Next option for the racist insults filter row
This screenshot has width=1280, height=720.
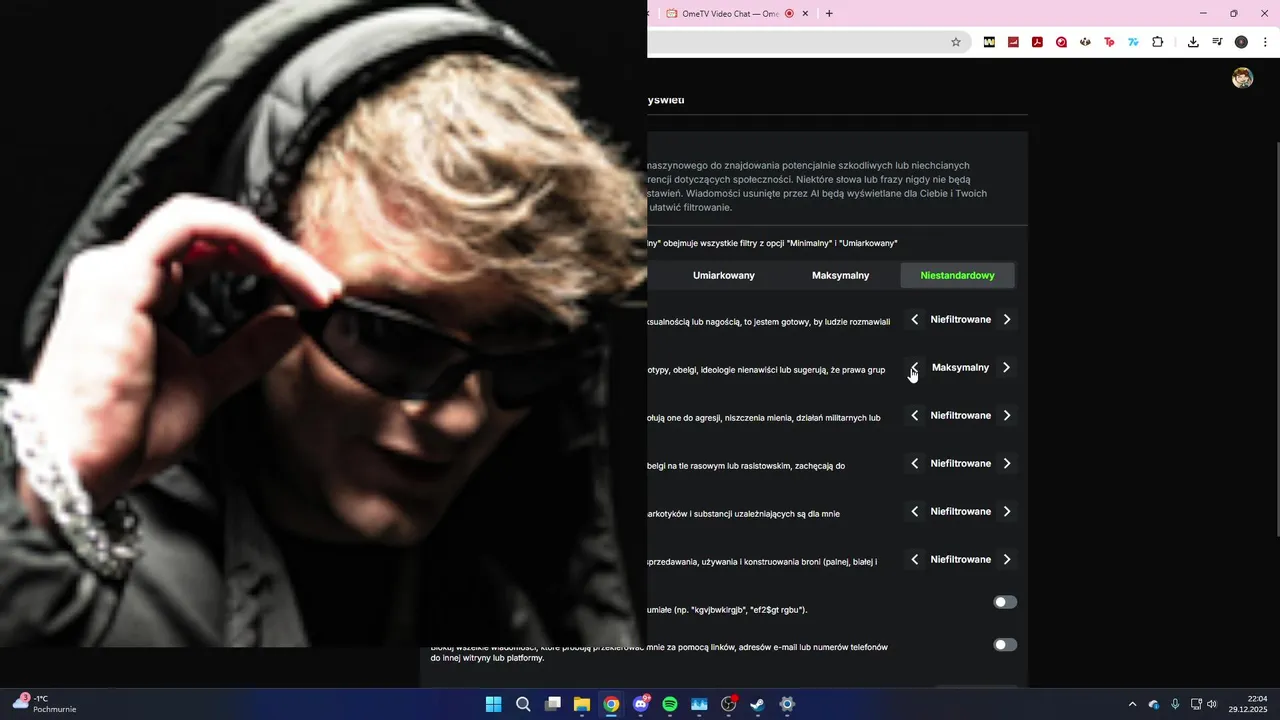[1006, 463]
